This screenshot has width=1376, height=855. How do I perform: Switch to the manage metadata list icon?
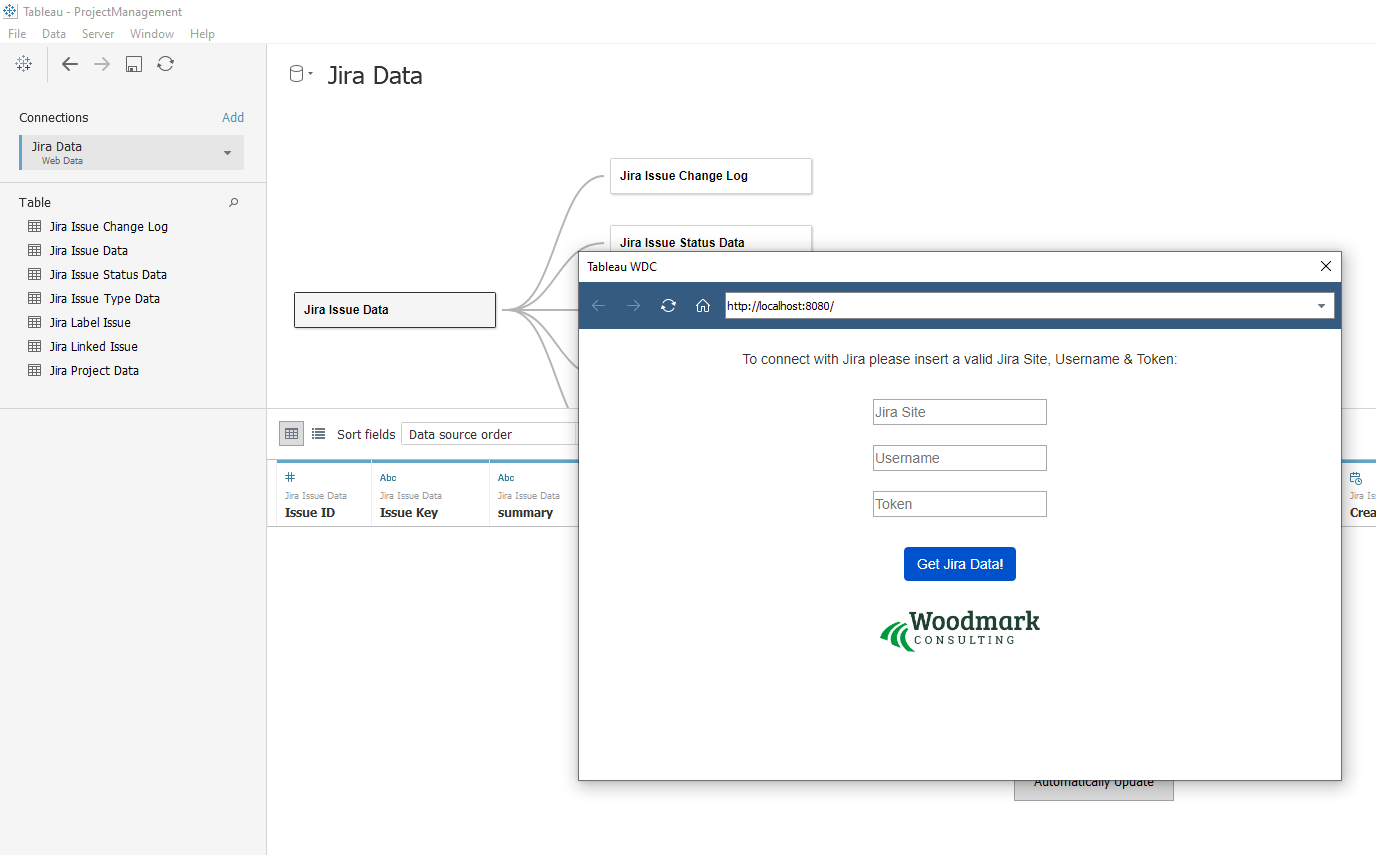click(x=318, y=433)
